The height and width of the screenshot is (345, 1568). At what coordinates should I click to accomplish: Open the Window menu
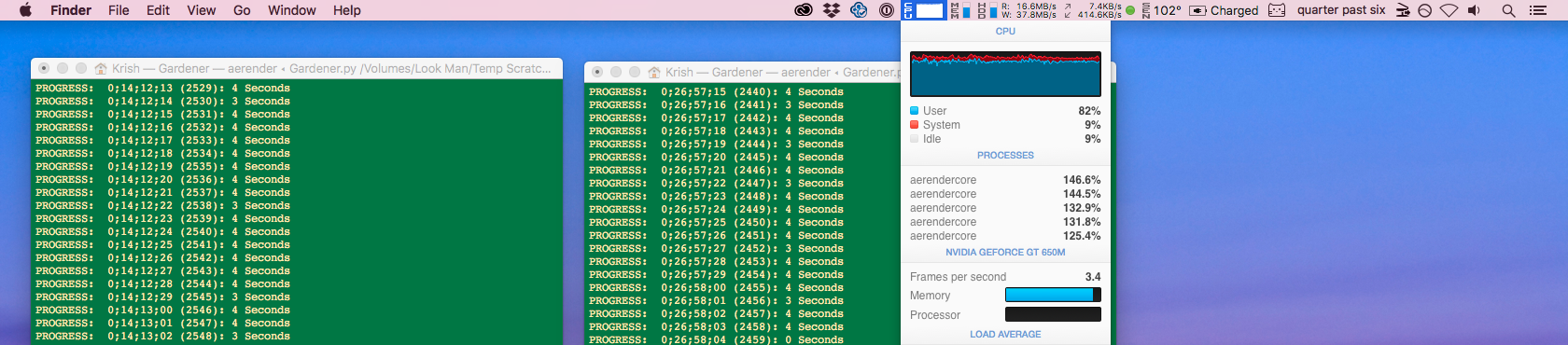pos(292,10)
